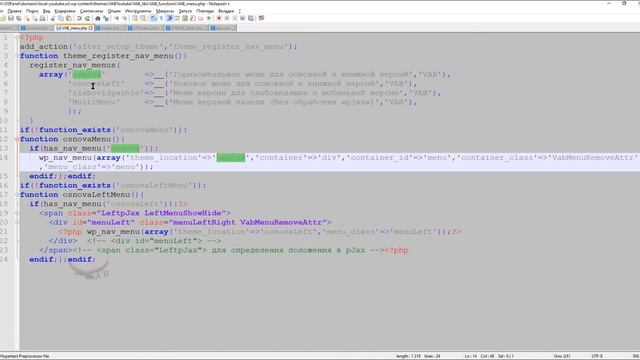Viewport: 640px width, 360px height.
Task: Click highlighted word in has_nav_menu line 13
Action: (x=125, y=148)
